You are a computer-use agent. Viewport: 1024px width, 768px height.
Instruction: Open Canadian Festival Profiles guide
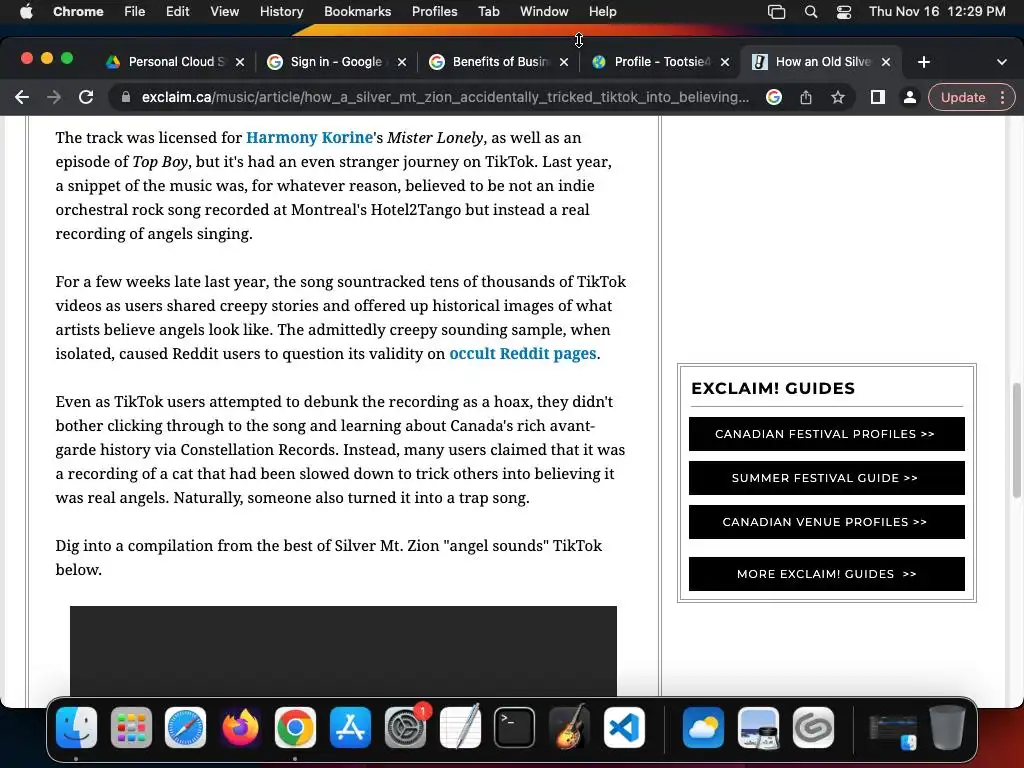pyautogui.click(x=826, y=434)
